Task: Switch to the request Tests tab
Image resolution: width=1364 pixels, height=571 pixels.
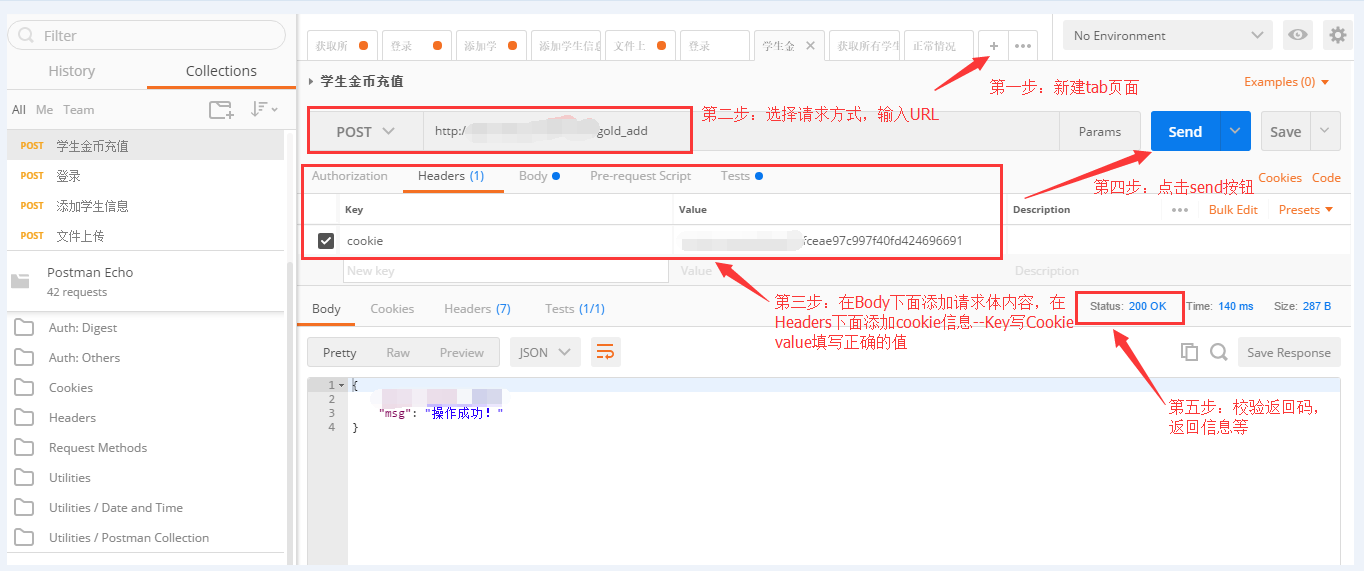Action: click(x=741, y=176)
